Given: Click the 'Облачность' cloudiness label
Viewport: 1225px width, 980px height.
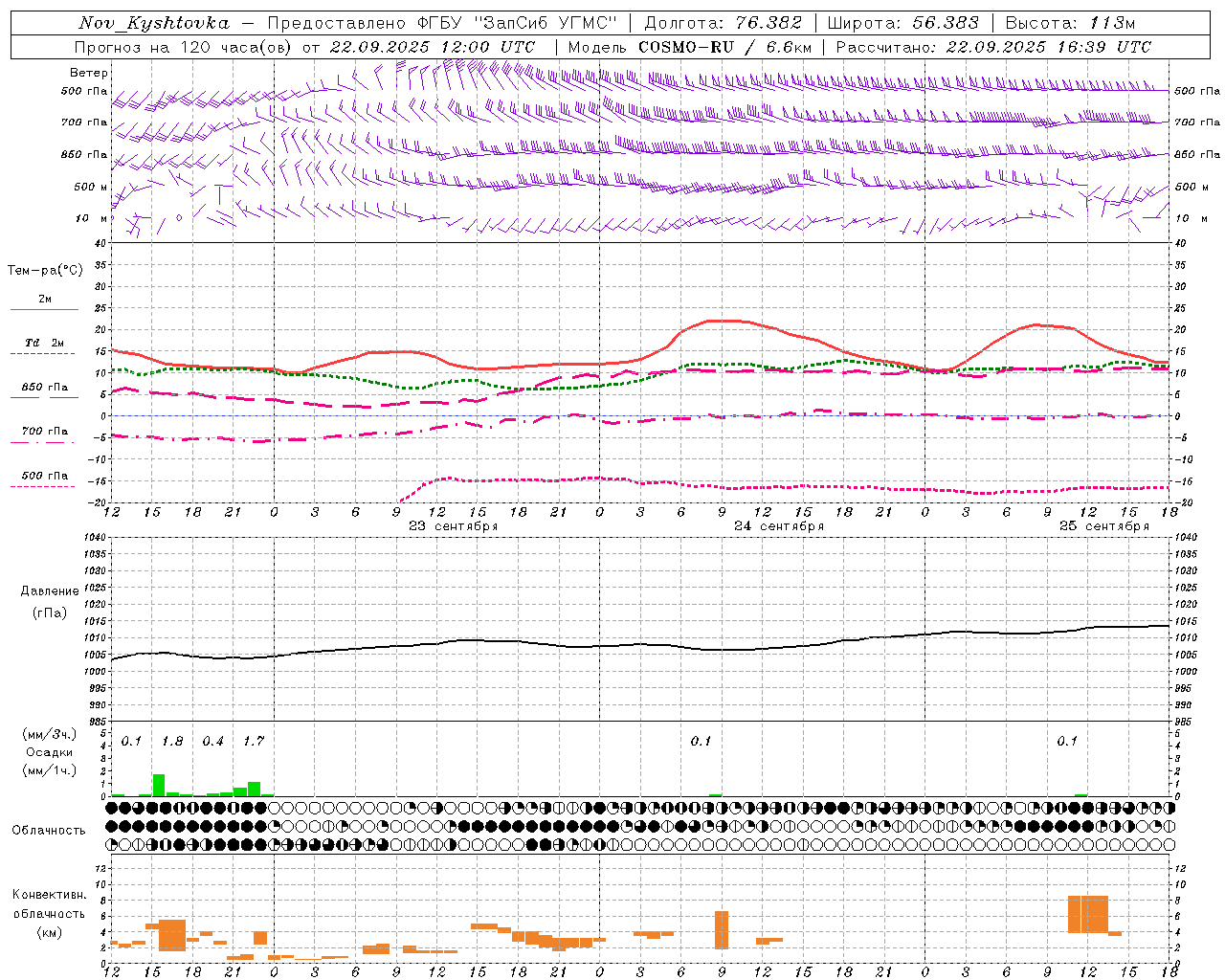Looking at the screenshot, I should 49,831.
